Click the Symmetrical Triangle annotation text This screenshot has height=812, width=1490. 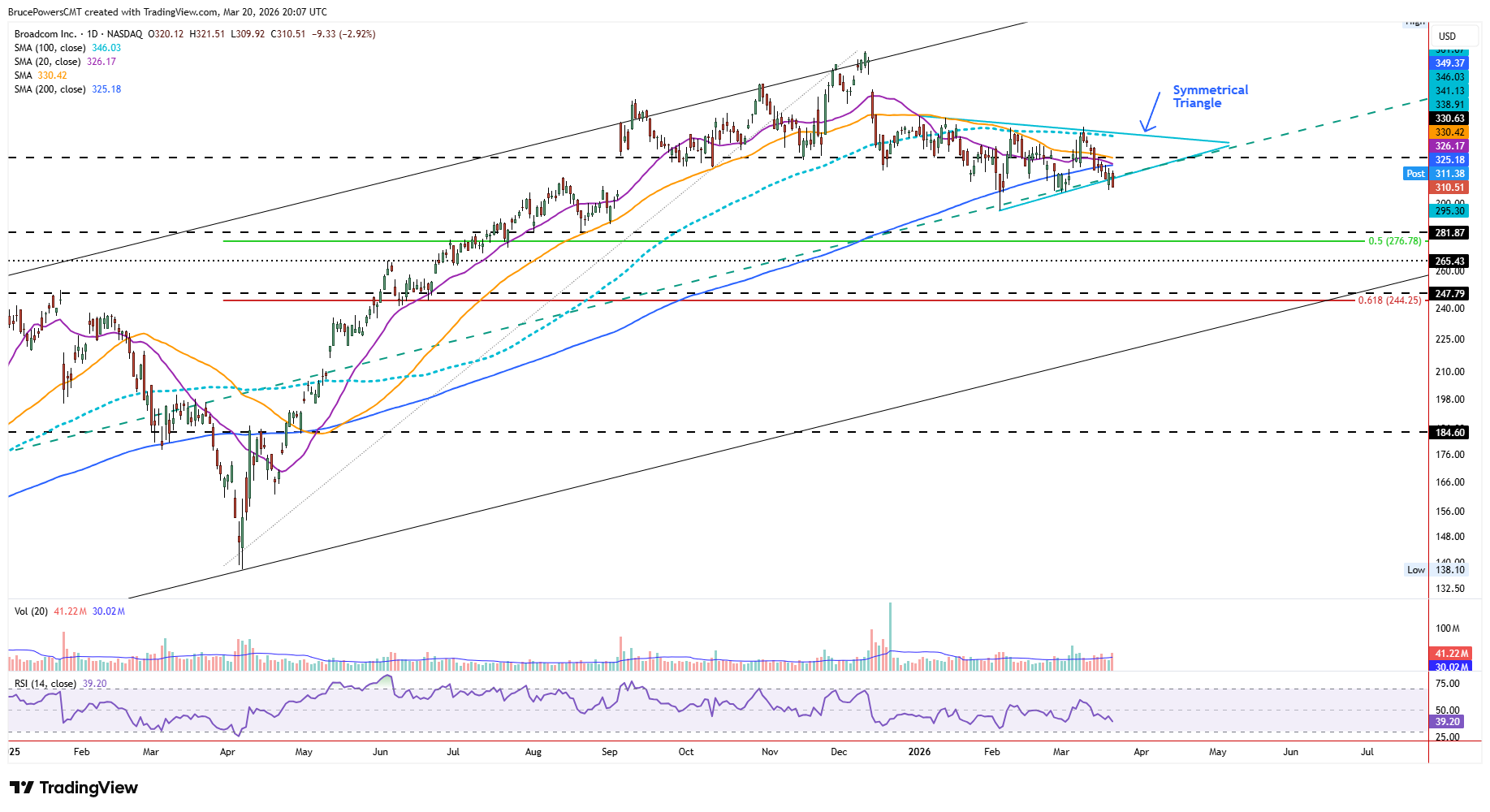coord(1210,96)
